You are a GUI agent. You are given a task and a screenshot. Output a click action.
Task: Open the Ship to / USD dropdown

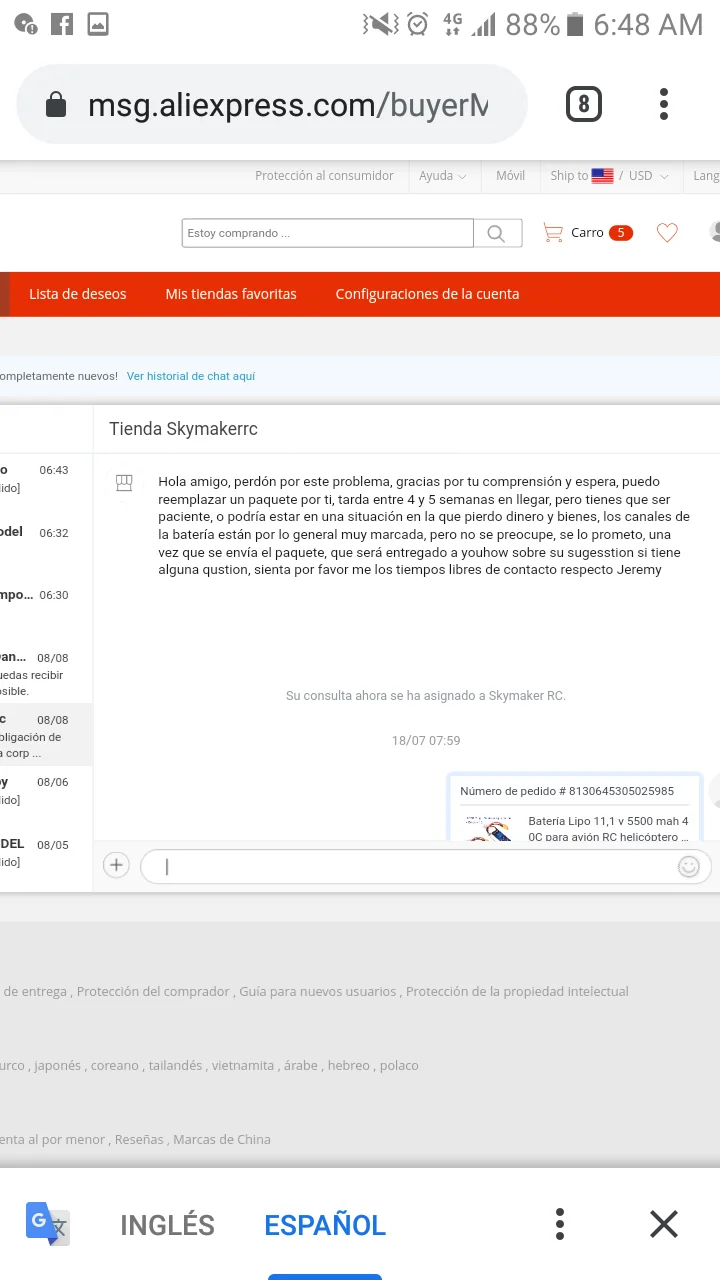pos(609,176)
